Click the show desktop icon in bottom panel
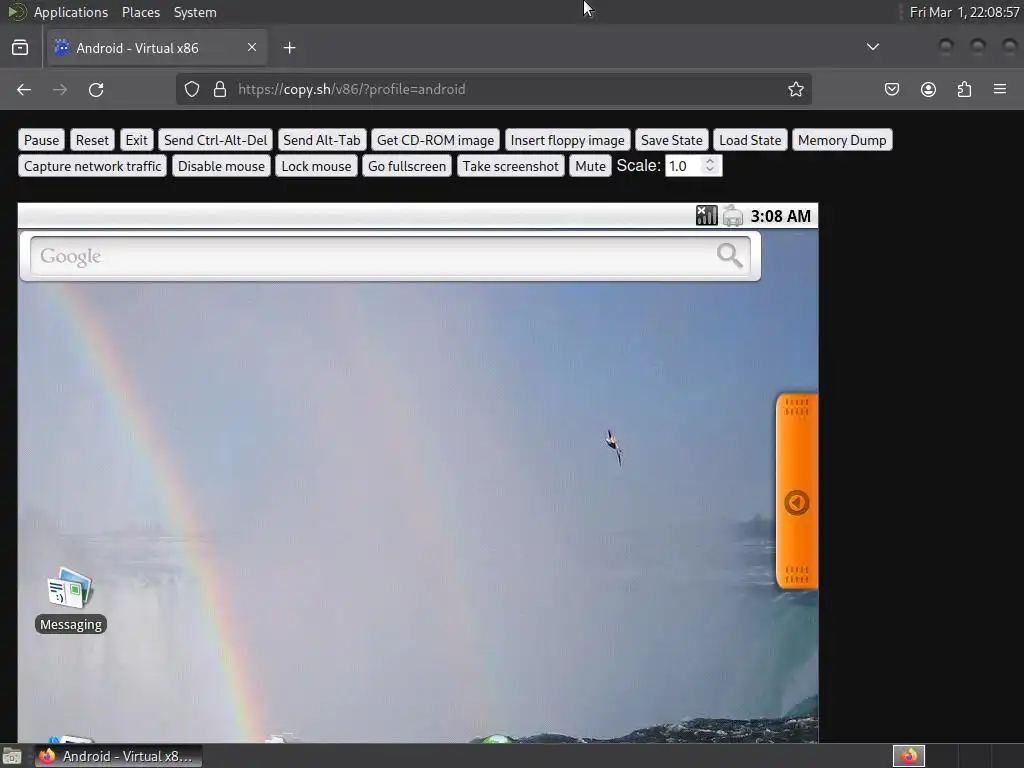The image size is (1024, 768). 12,757
